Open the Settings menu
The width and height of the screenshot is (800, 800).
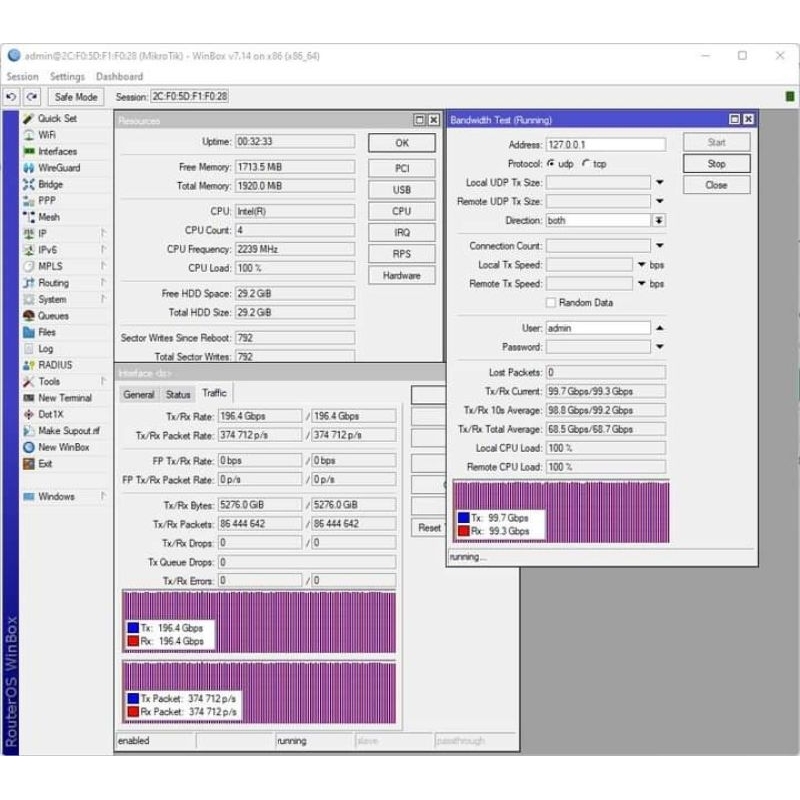pyautogui.click(x=67, y=77)
